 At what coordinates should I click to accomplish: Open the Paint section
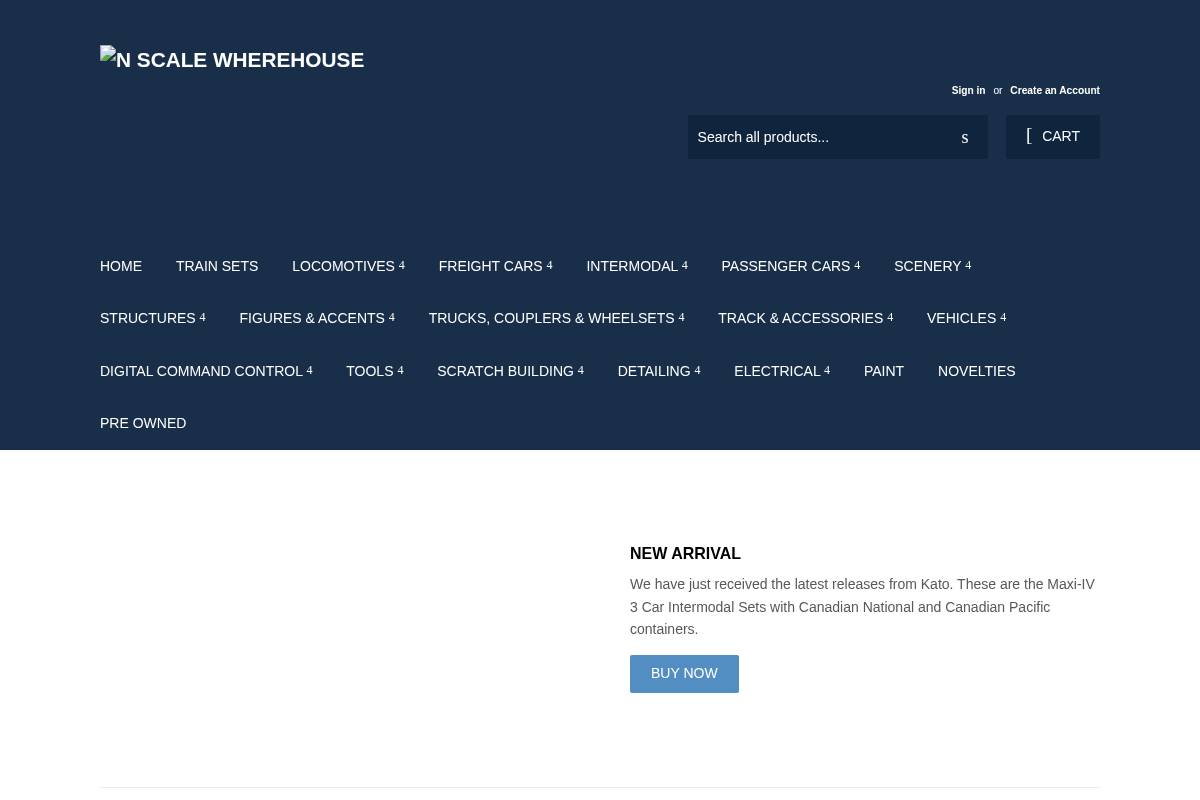coord(883,371)
